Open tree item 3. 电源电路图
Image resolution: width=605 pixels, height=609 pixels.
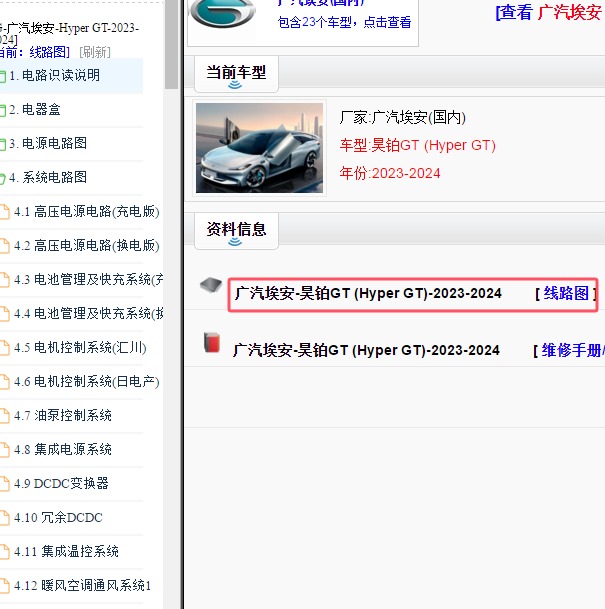pyautogui.click(x=48, y=143)
